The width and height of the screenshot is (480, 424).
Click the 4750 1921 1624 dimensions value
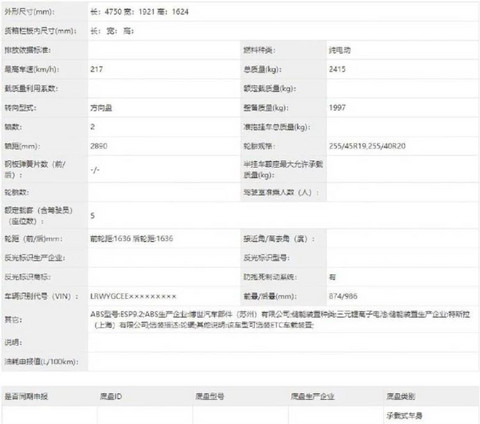(x=139, y=12)
